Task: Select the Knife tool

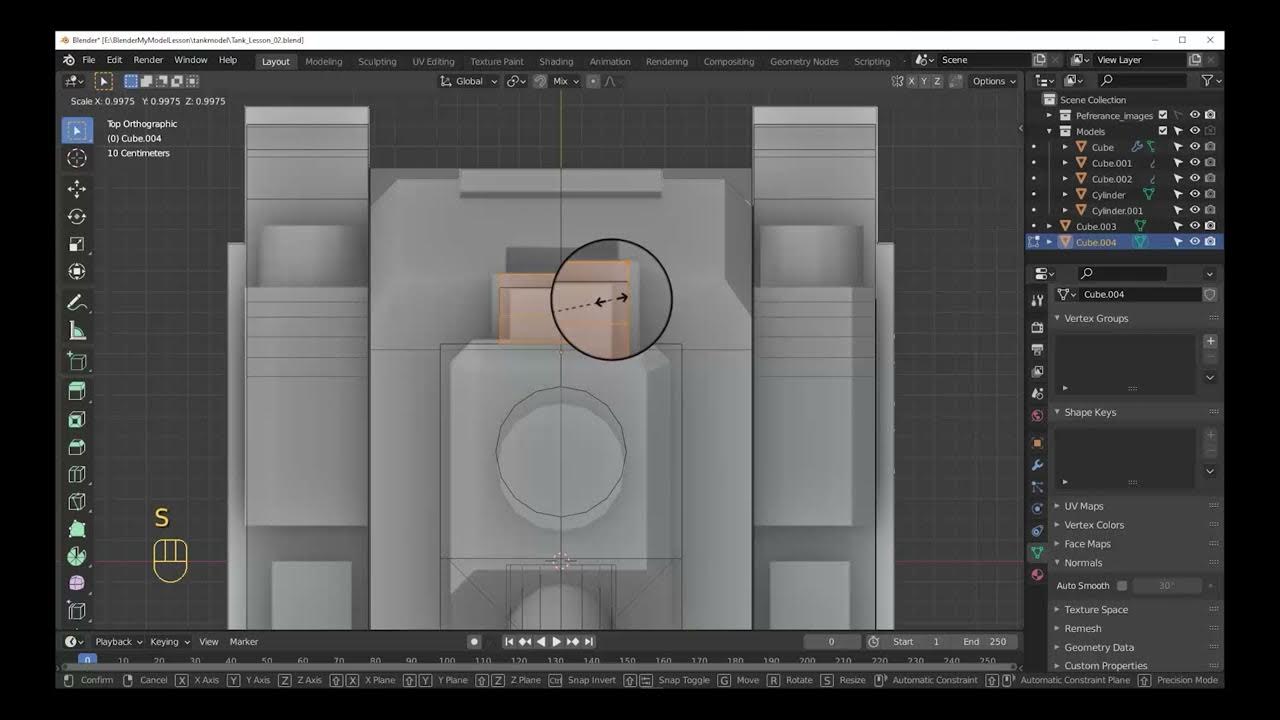Action: (x=77, y=502)
